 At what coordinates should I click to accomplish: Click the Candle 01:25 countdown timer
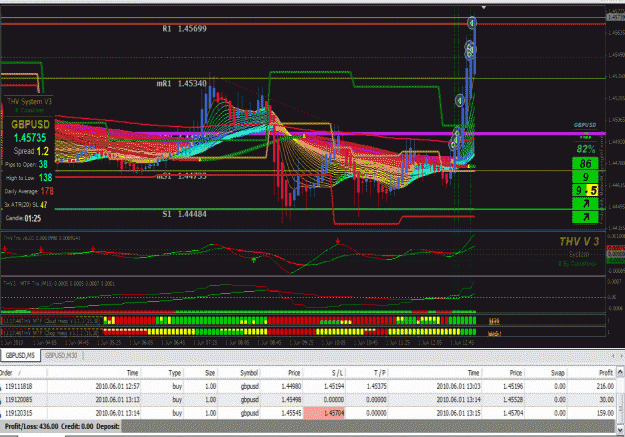click(x=23, y=218)
